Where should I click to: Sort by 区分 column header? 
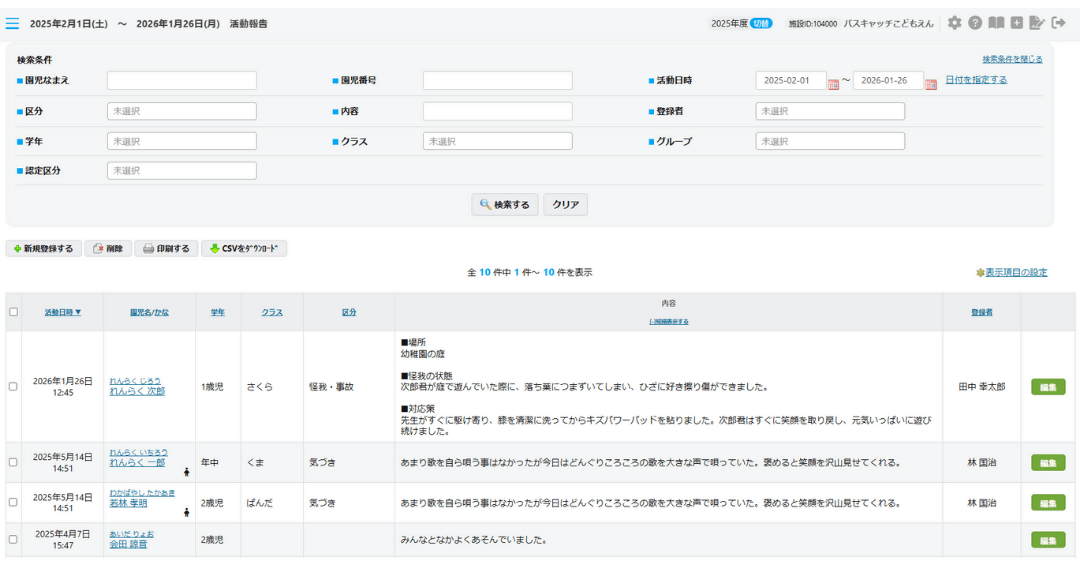tap(349, 312)
